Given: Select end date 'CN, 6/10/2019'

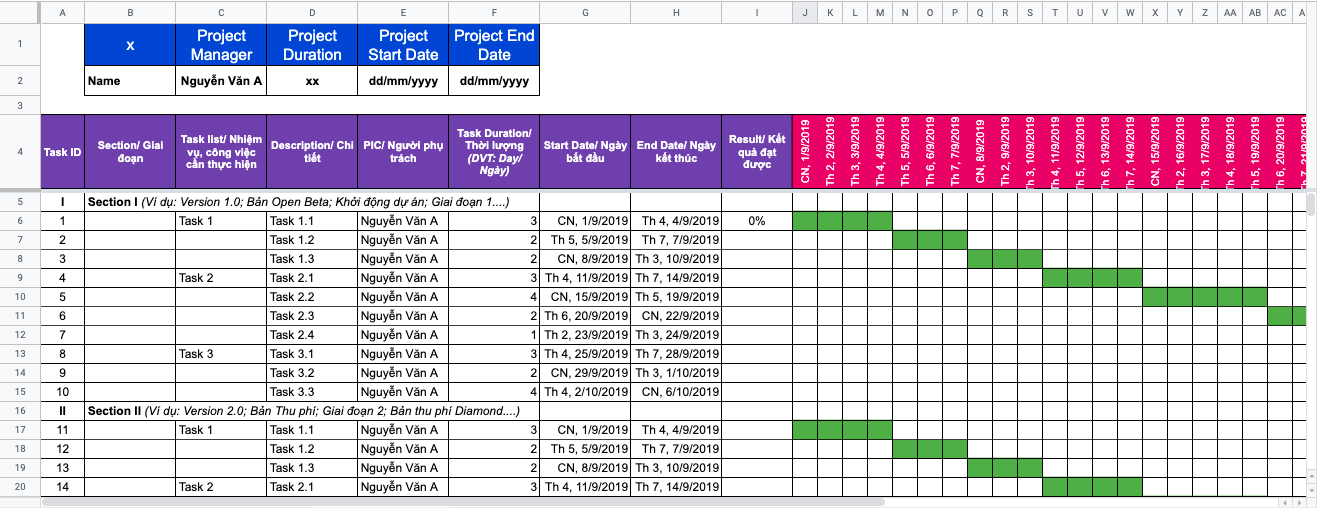Looking at the screenshot, I should 676,392.
